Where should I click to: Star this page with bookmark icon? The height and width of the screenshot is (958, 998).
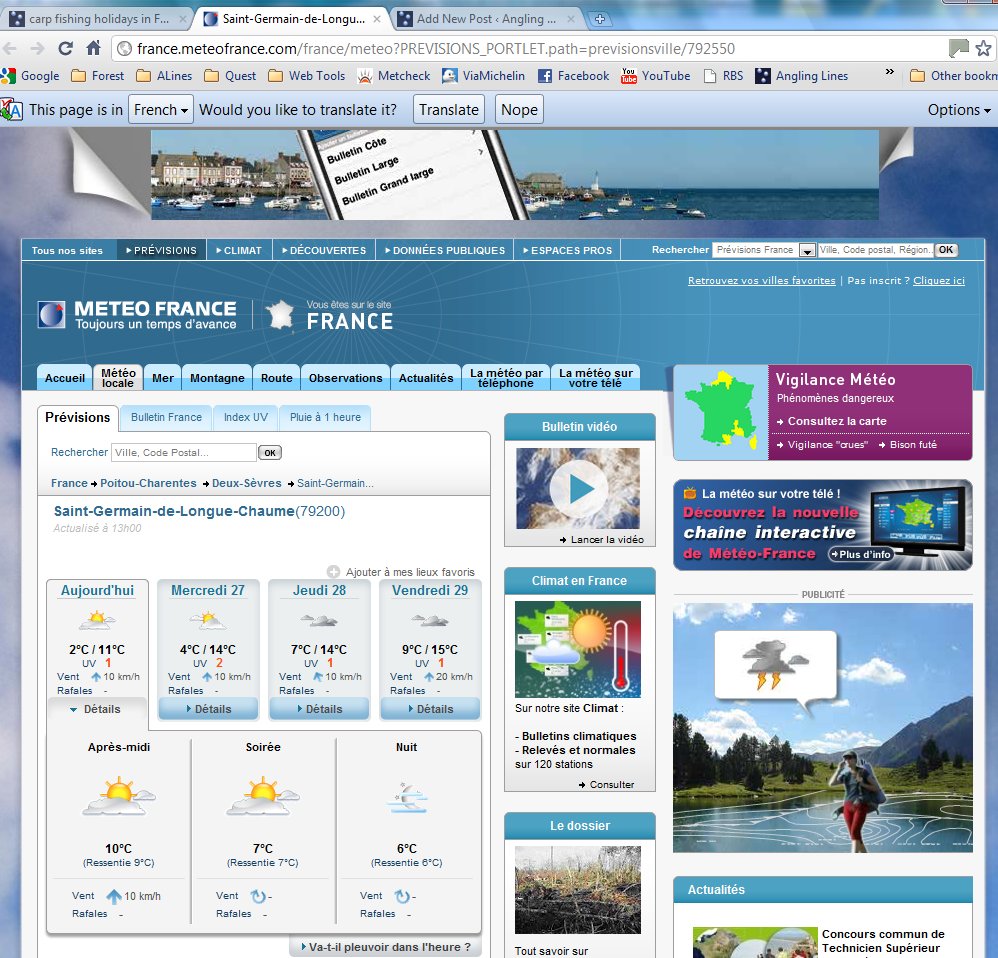pos(982,48)
